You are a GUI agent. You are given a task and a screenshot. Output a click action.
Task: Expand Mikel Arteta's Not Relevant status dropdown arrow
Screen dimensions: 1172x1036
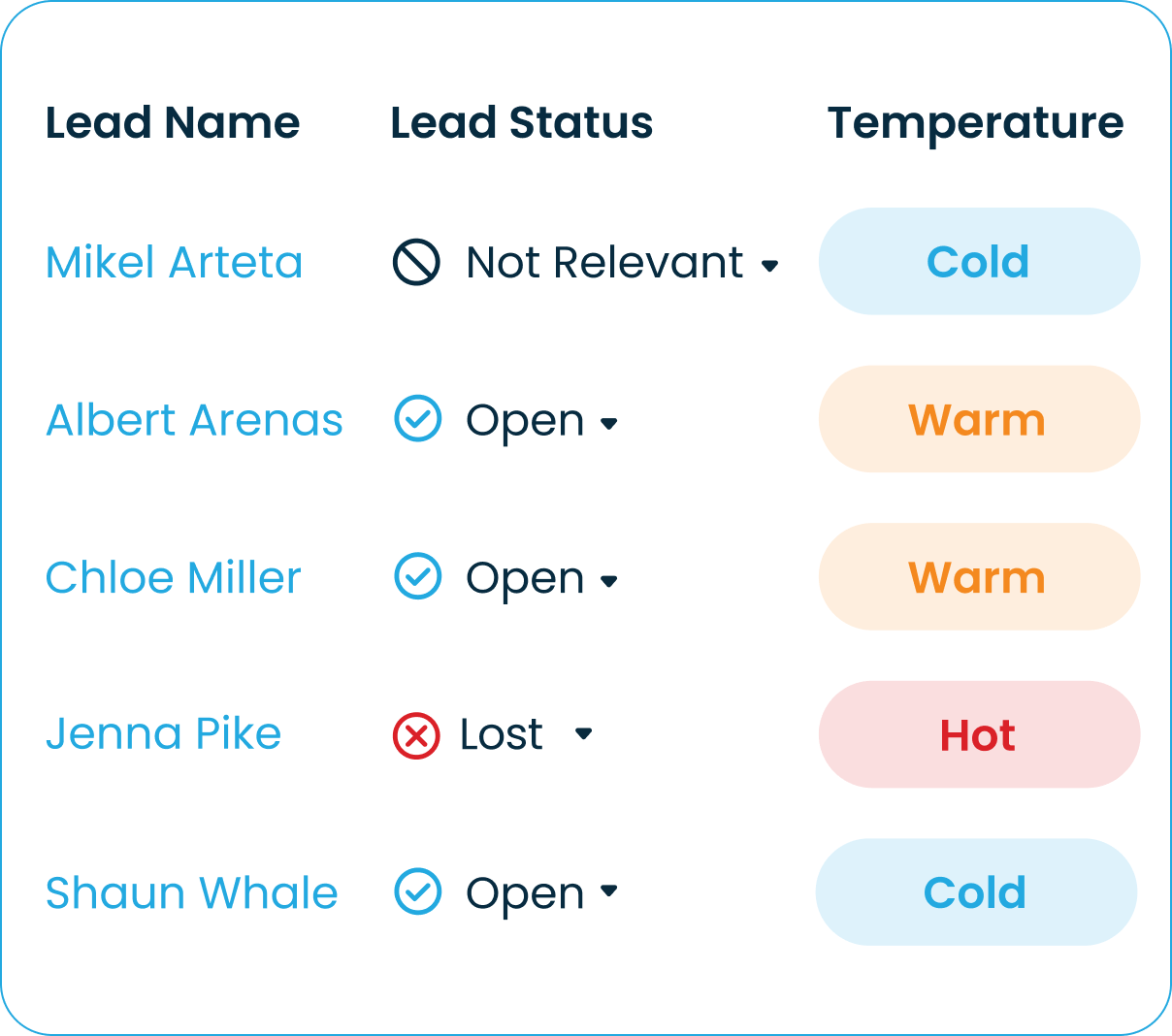770,265
